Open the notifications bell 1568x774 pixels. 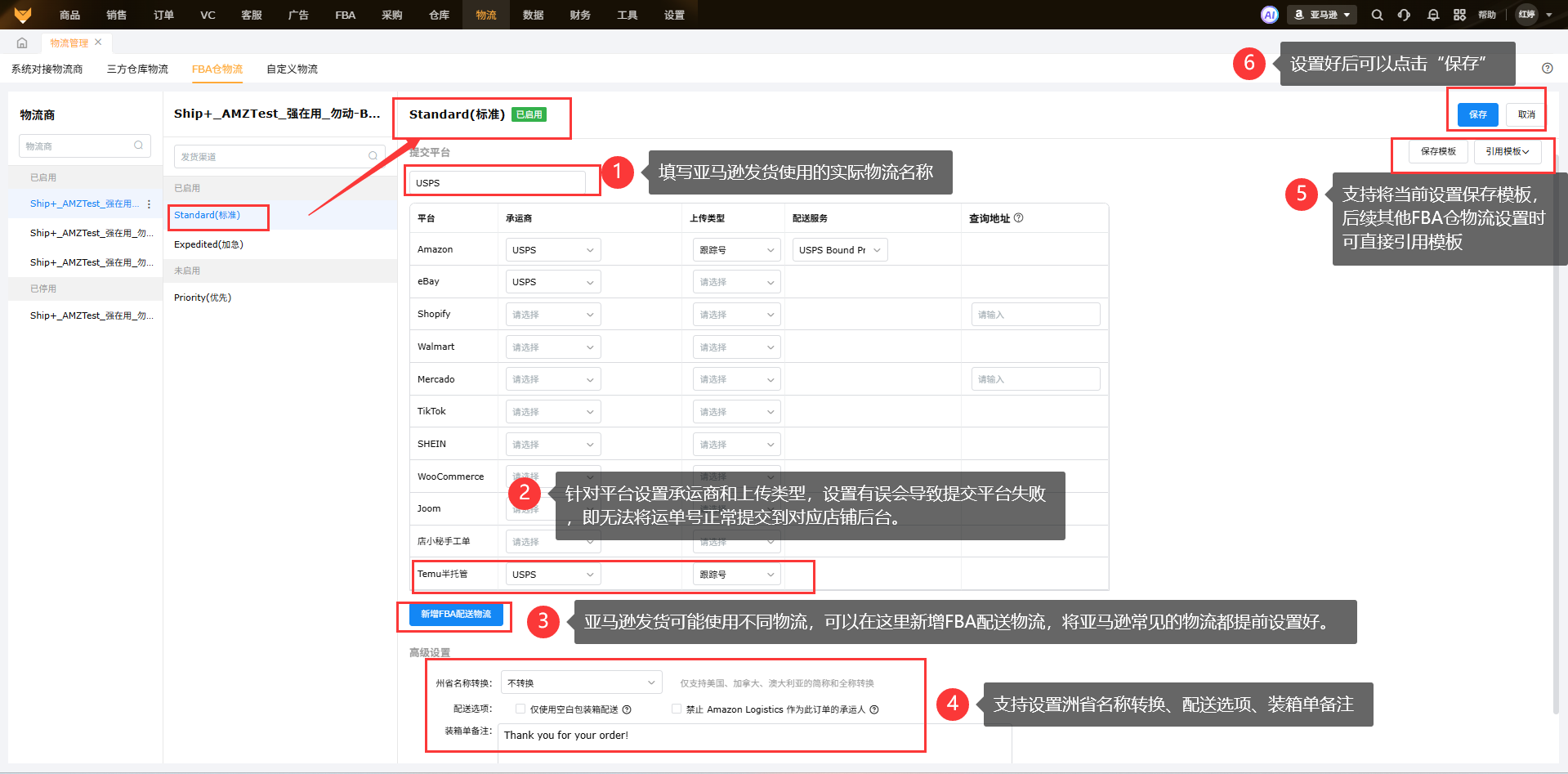1432,15
